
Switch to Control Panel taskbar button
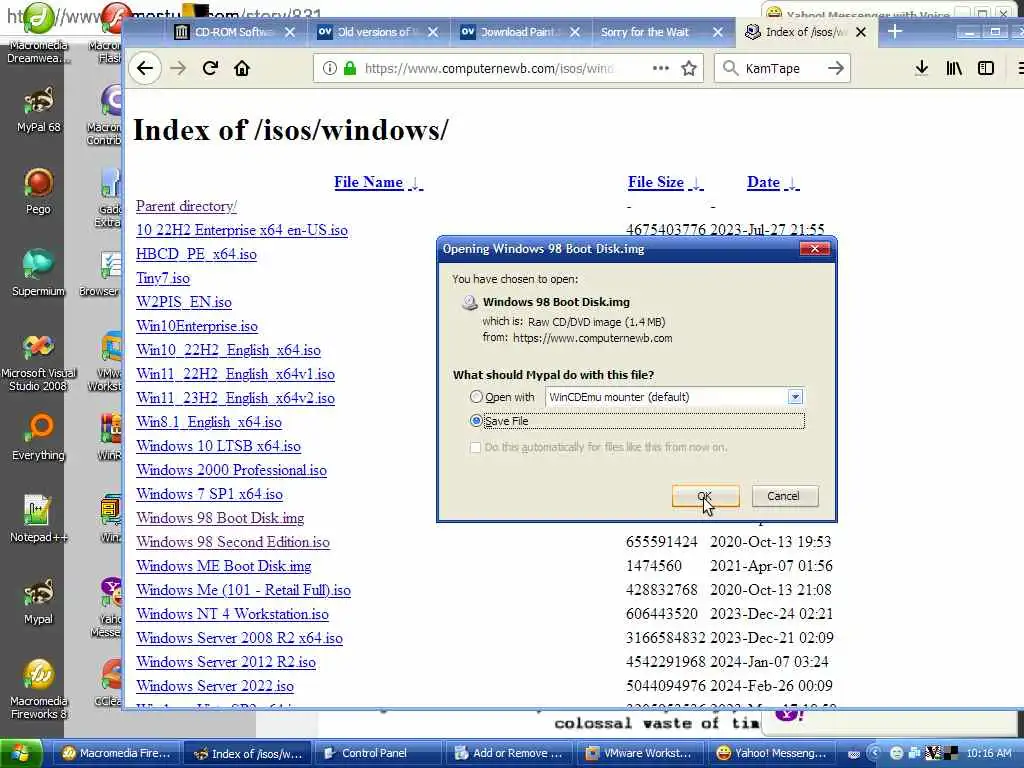379,753
